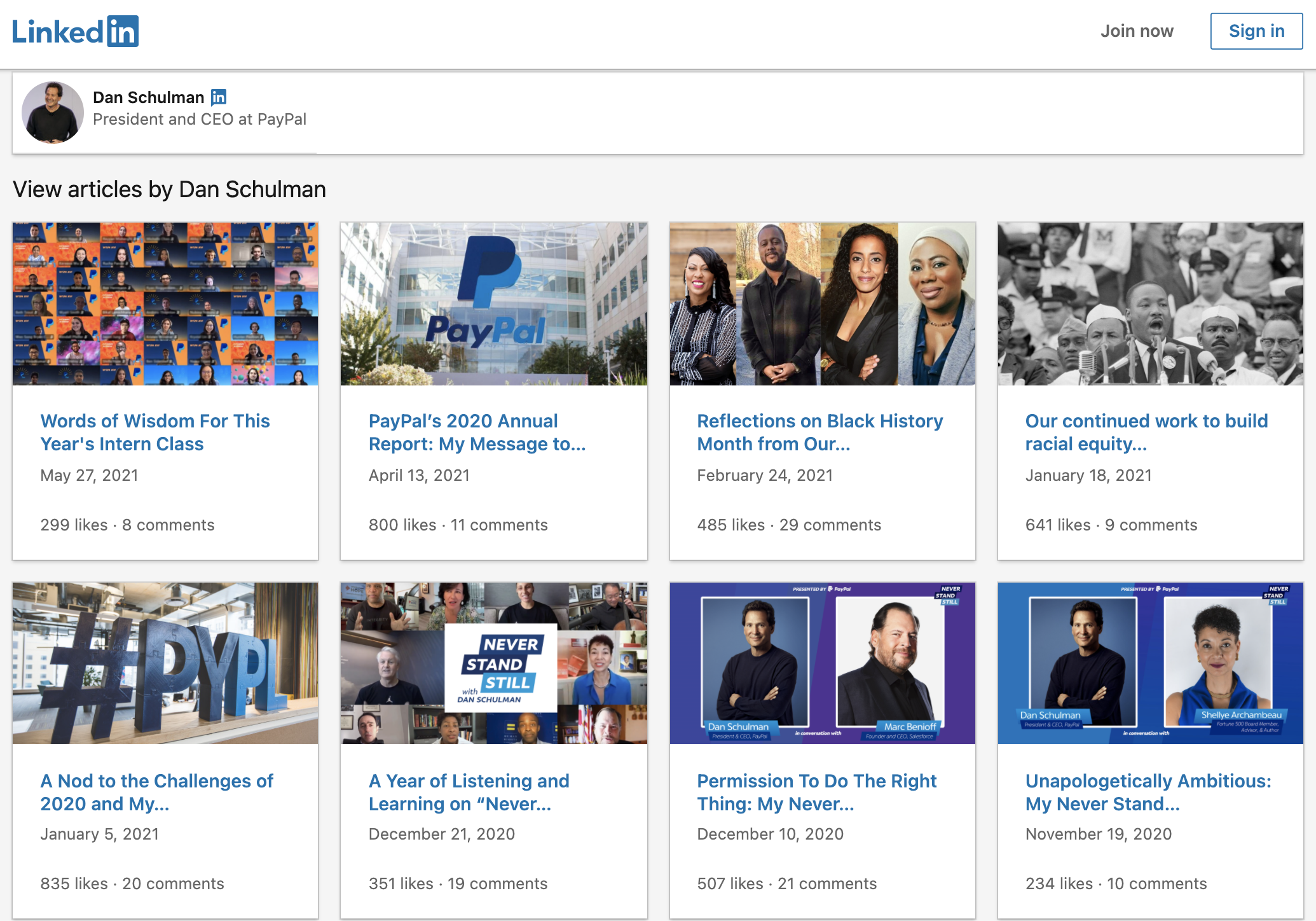The height and width of the screenshot is (921, 1316).
Task: Open Dan Schulman's name link
Action: click(x=148, y=97)
